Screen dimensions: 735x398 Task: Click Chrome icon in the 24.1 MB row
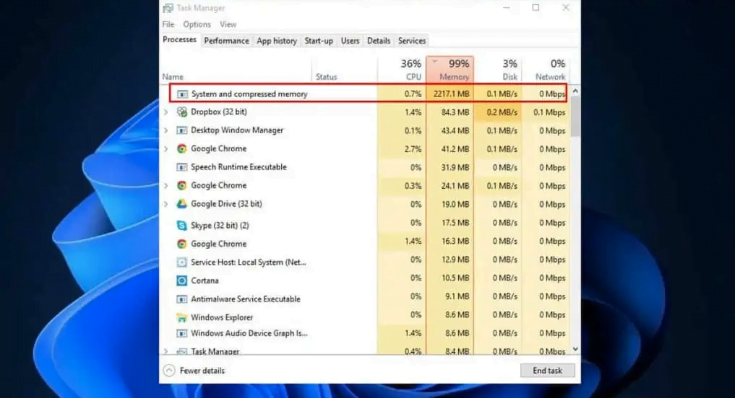[182, 186]
